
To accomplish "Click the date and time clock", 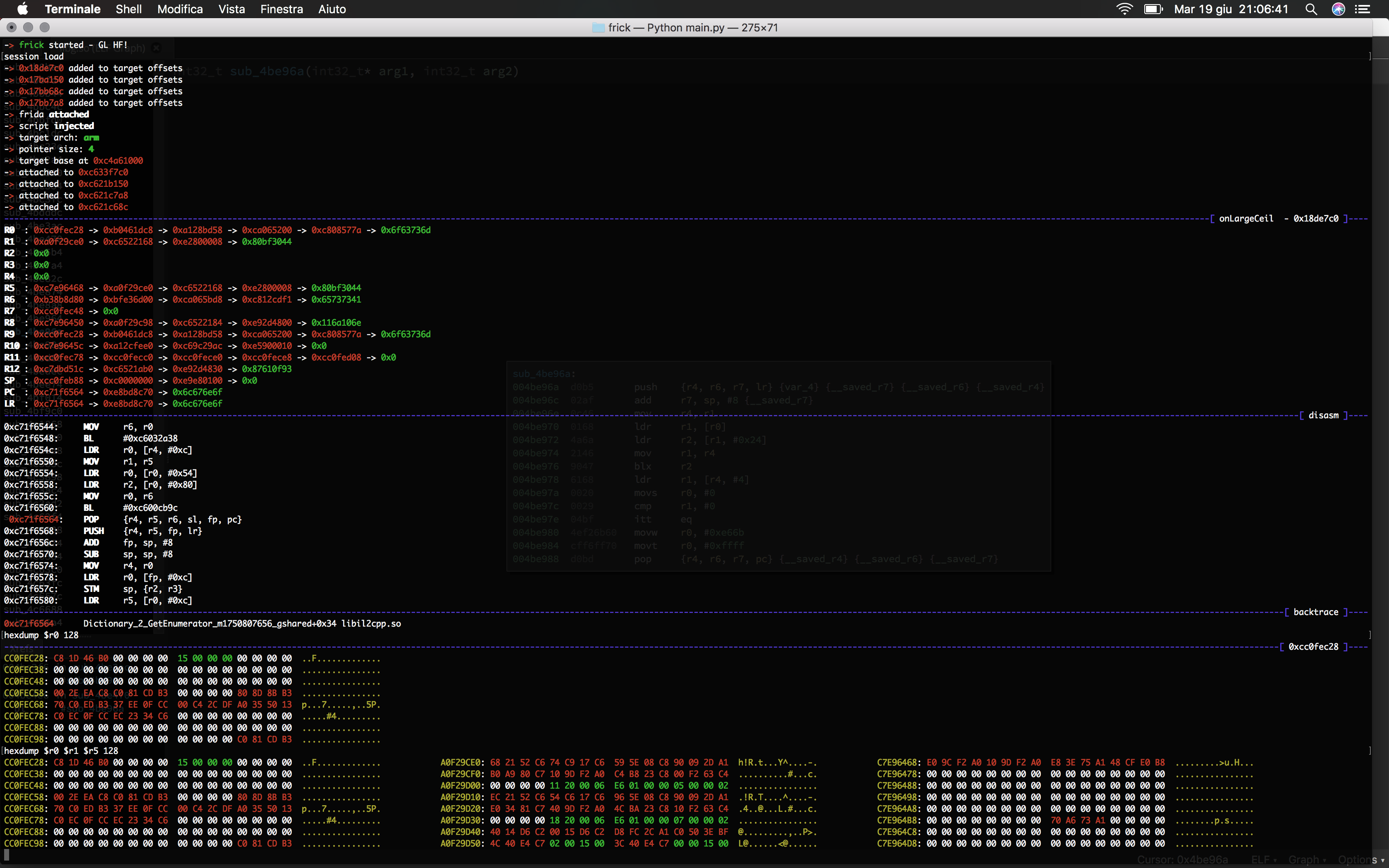I will (x=1231, y=9).
